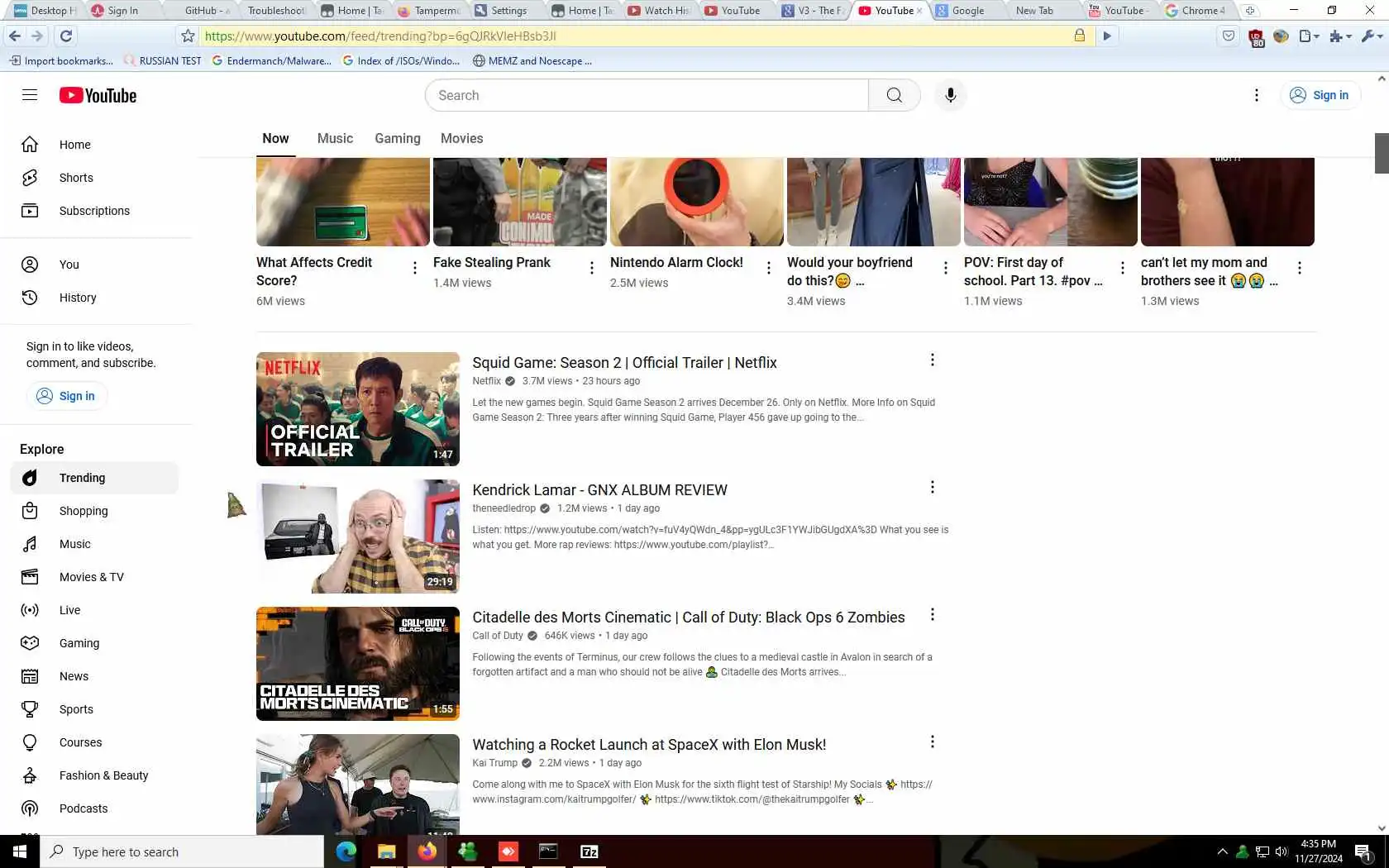The width and height of the screenshot is (1389, 868).
Task: Open options for What Affects Credit Score short
Action: [415, 268]
